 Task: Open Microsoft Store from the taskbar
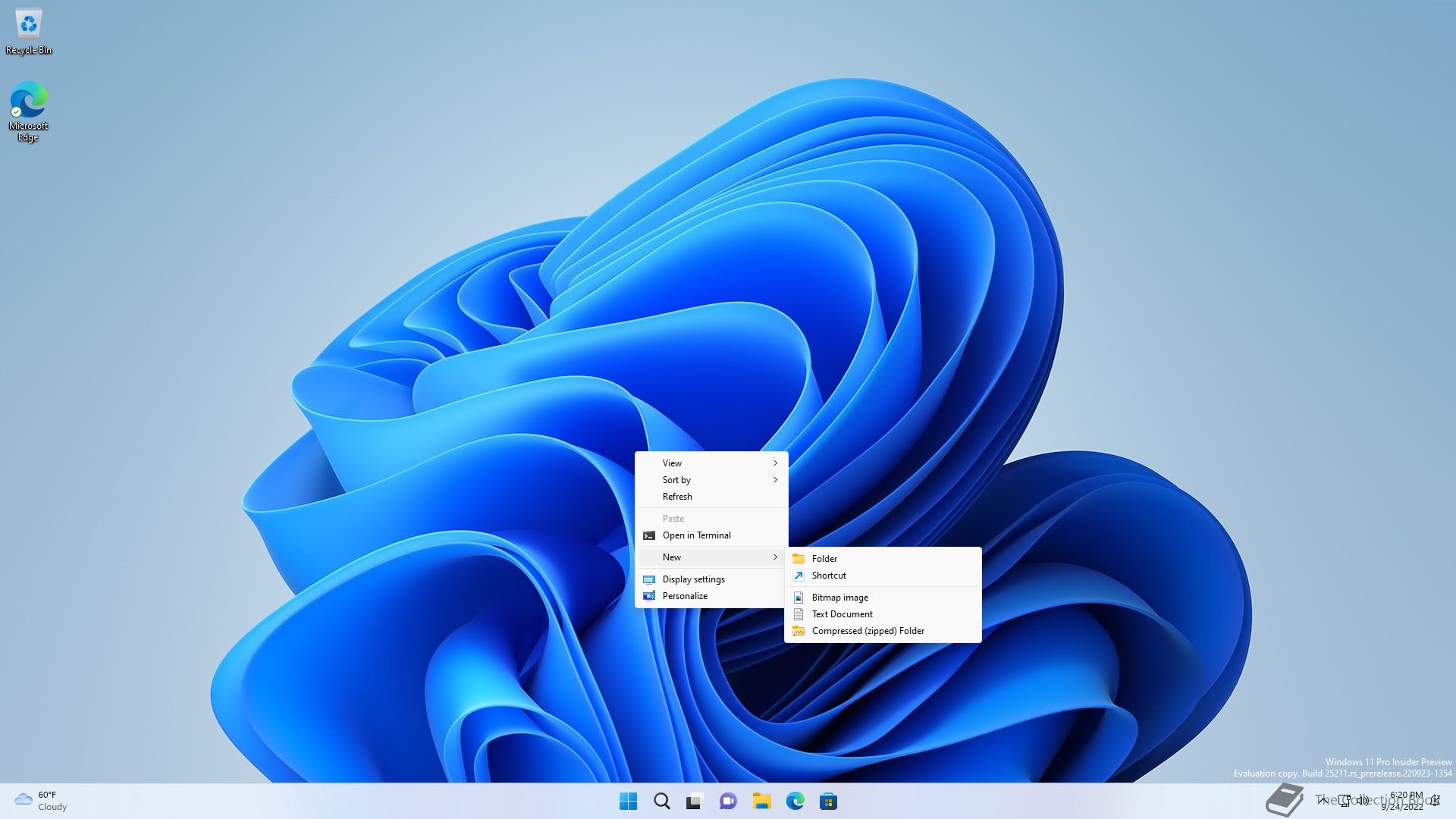pyautogui.click(x=828, y=801)
